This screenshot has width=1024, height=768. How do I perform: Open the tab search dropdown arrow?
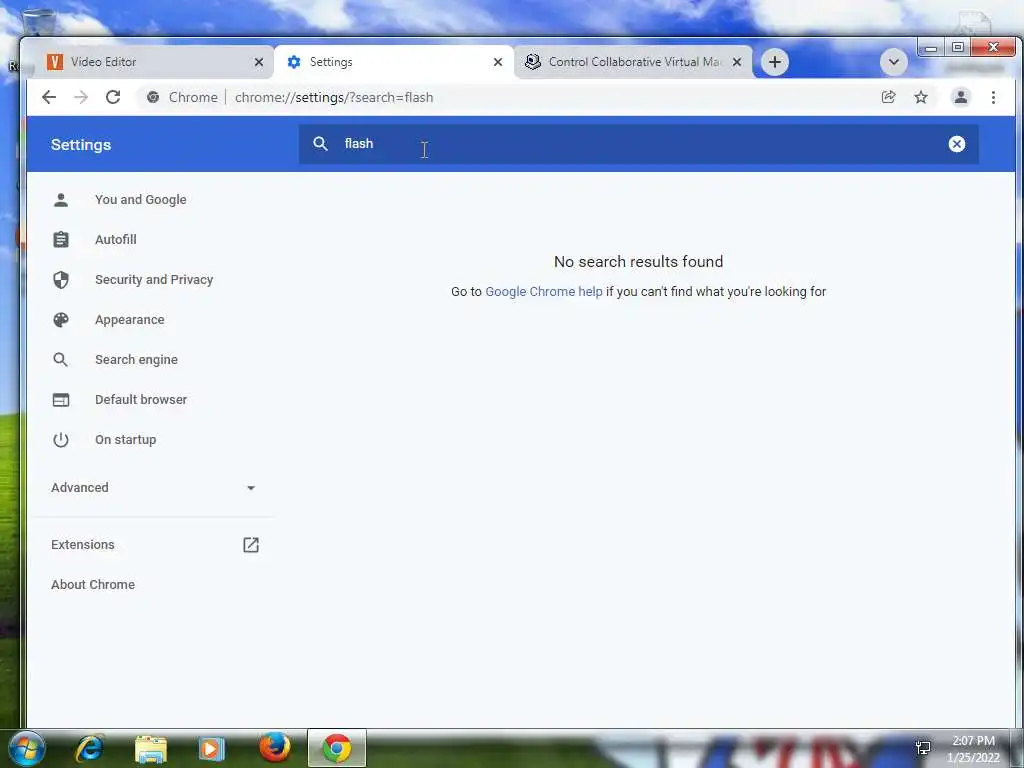click(893, 63)
